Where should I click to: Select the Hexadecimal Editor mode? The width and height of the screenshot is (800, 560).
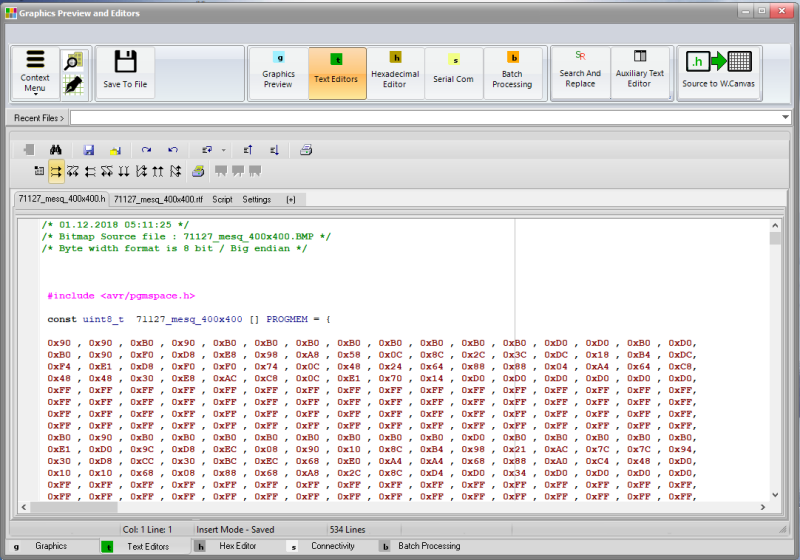[x=395, y=72]
